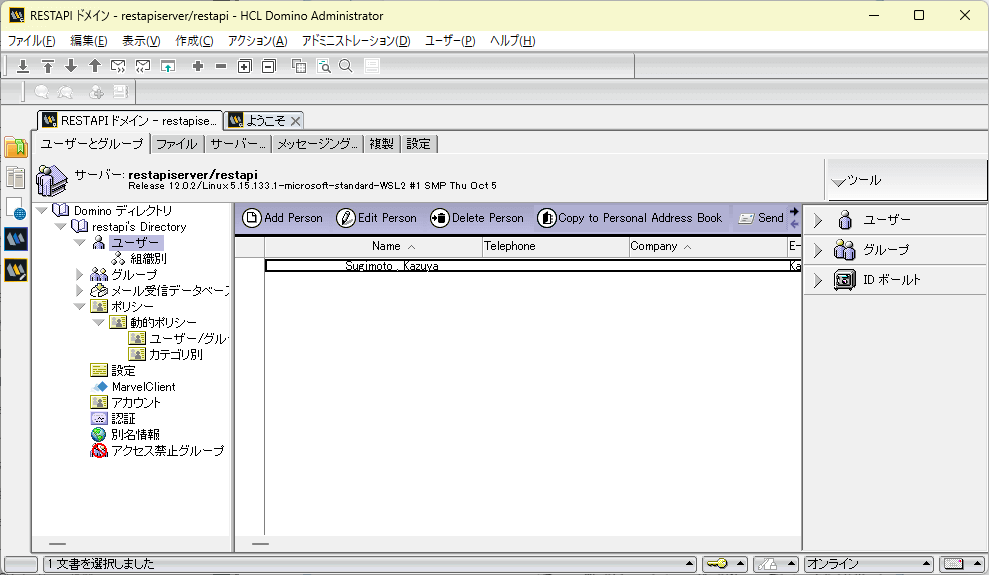Click the Add Person action button
This screenshot has width=989, height=575.
[x=283, y=218]
